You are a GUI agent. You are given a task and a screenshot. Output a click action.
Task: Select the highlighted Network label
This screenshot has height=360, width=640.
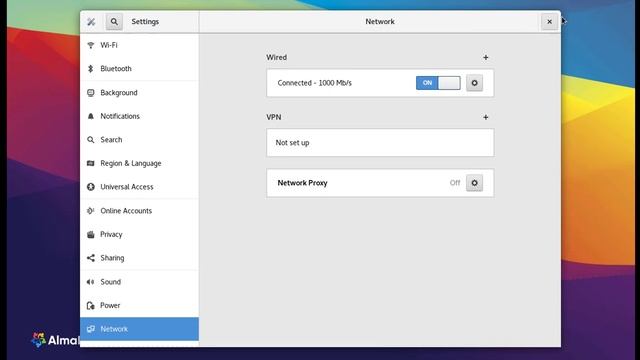tap(114, 329)
